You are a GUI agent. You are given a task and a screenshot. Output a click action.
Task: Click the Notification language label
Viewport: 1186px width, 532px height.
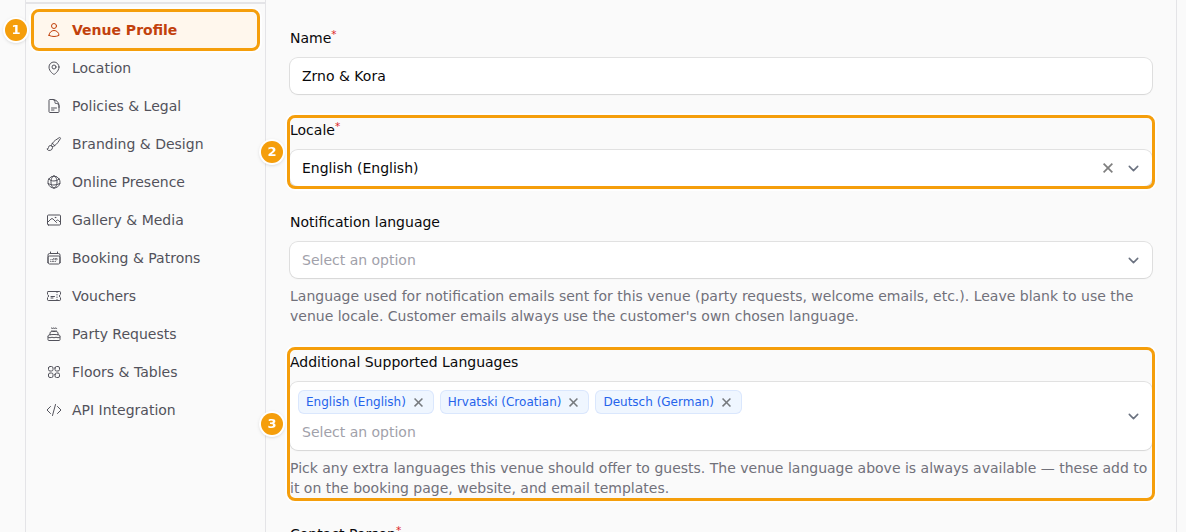tap(365, 222)
